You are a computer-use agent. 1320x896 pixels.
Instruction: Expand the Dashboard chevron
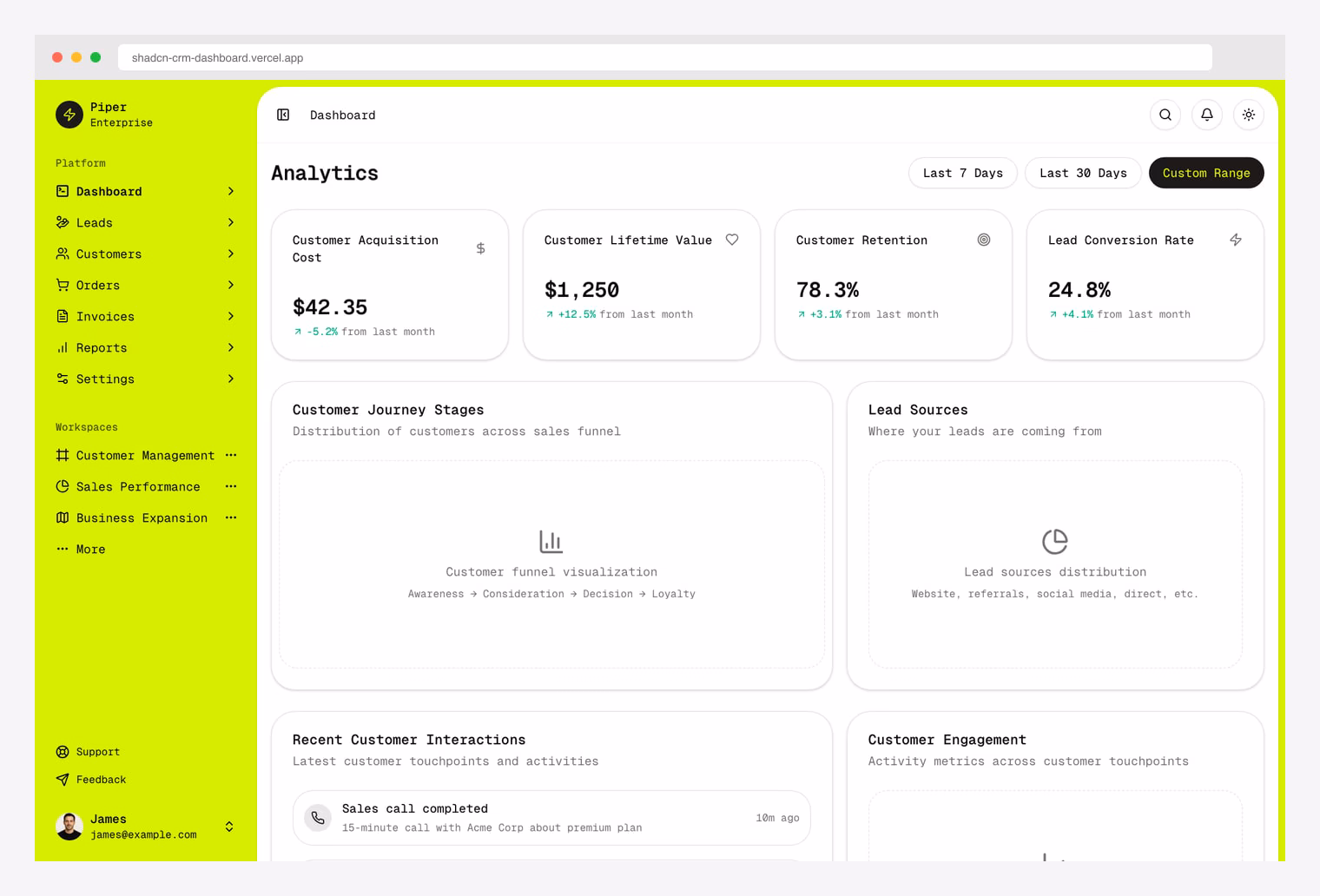point(231,191)
